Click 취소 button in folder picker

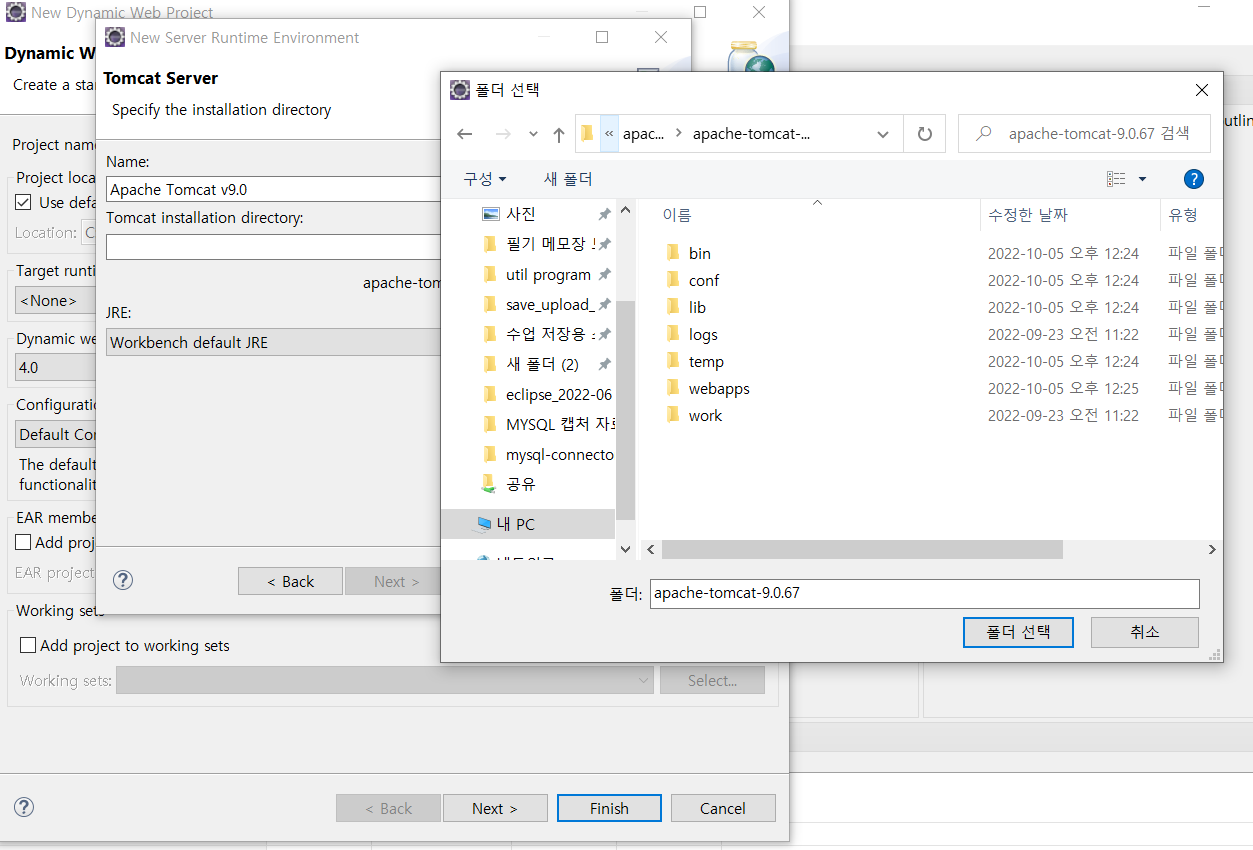pos(1145,632)
